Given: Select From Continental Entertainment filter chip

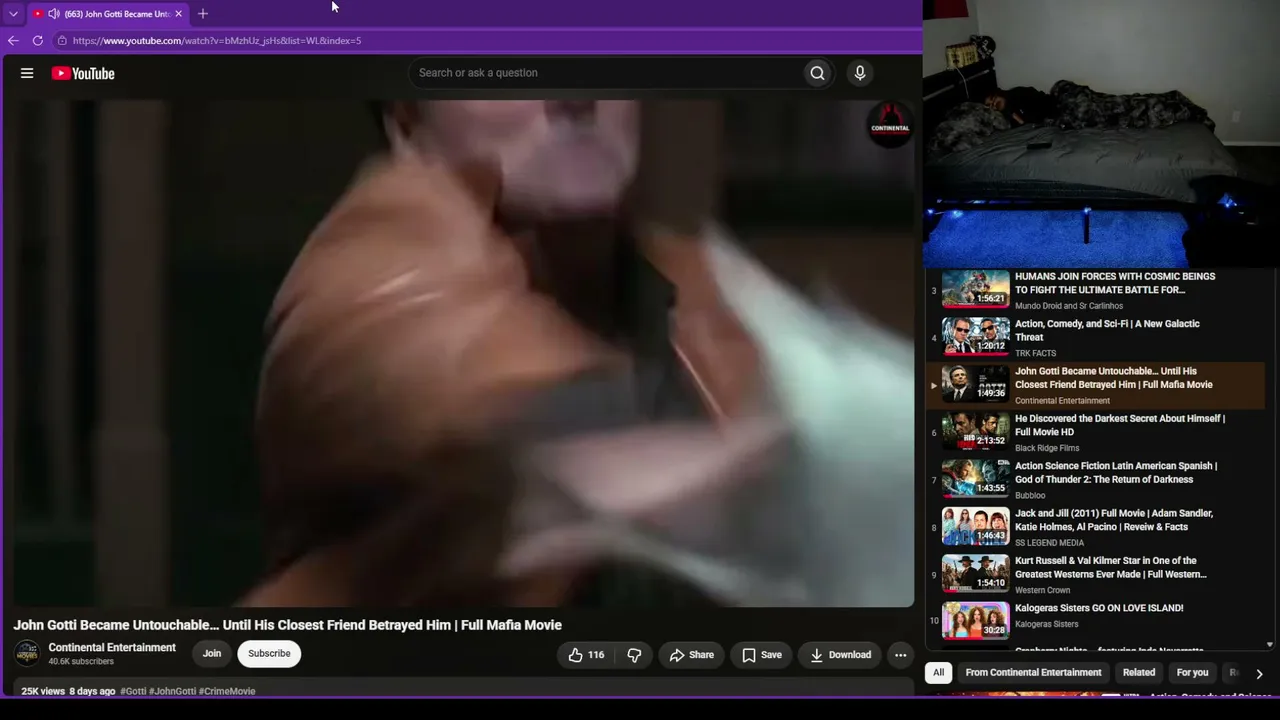Looking at the screenshot, I should [1033, 673].
